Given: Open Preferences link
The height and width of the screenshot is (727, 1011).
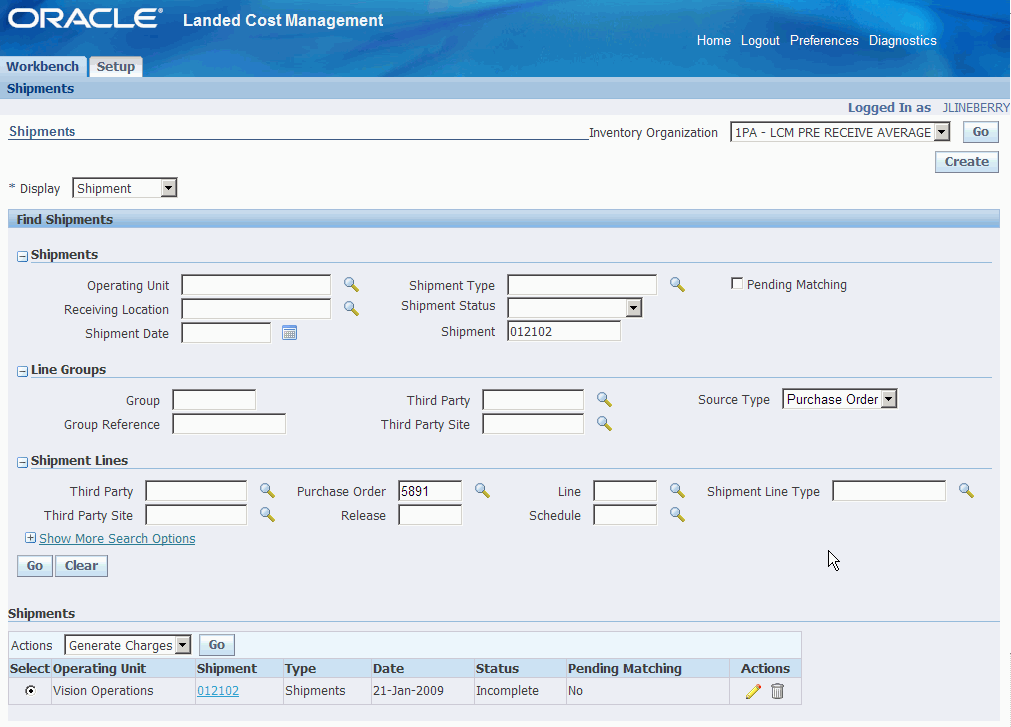Looking at the screenshot, I should click(824, 40).
